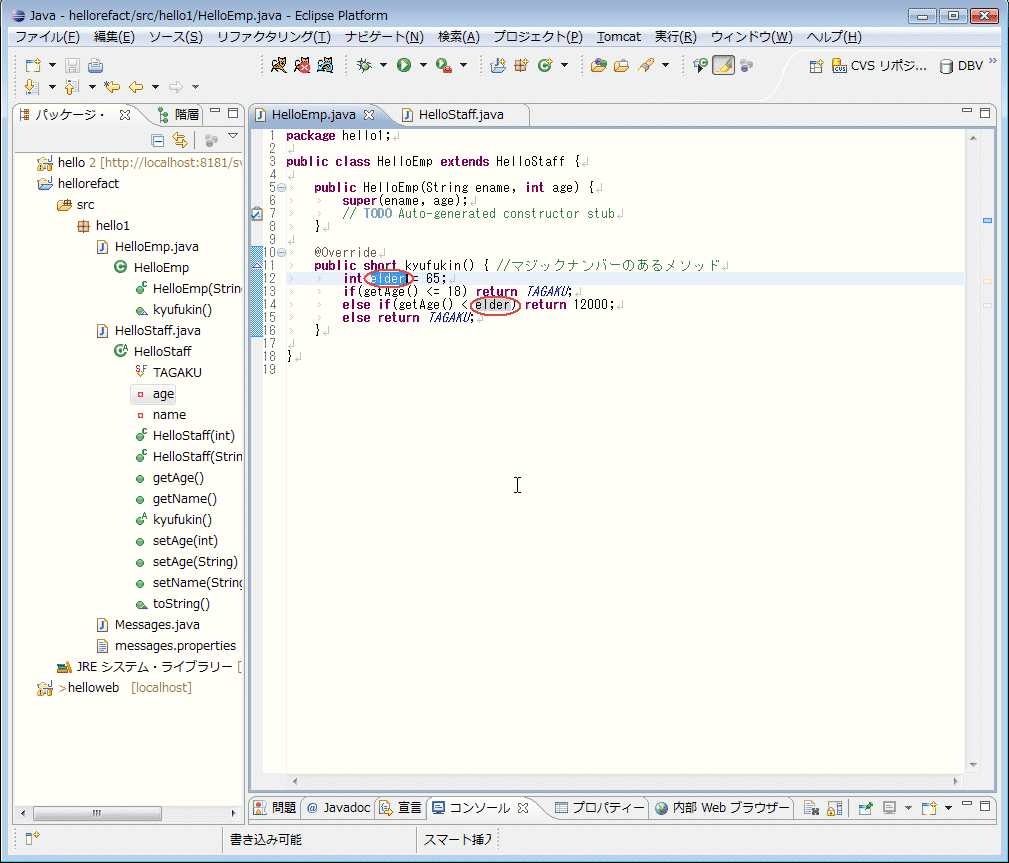This screenshot has width=1009, height=863.
Task: Select the TAGAKU field in HelloStaff
Action: pos(169,373)
